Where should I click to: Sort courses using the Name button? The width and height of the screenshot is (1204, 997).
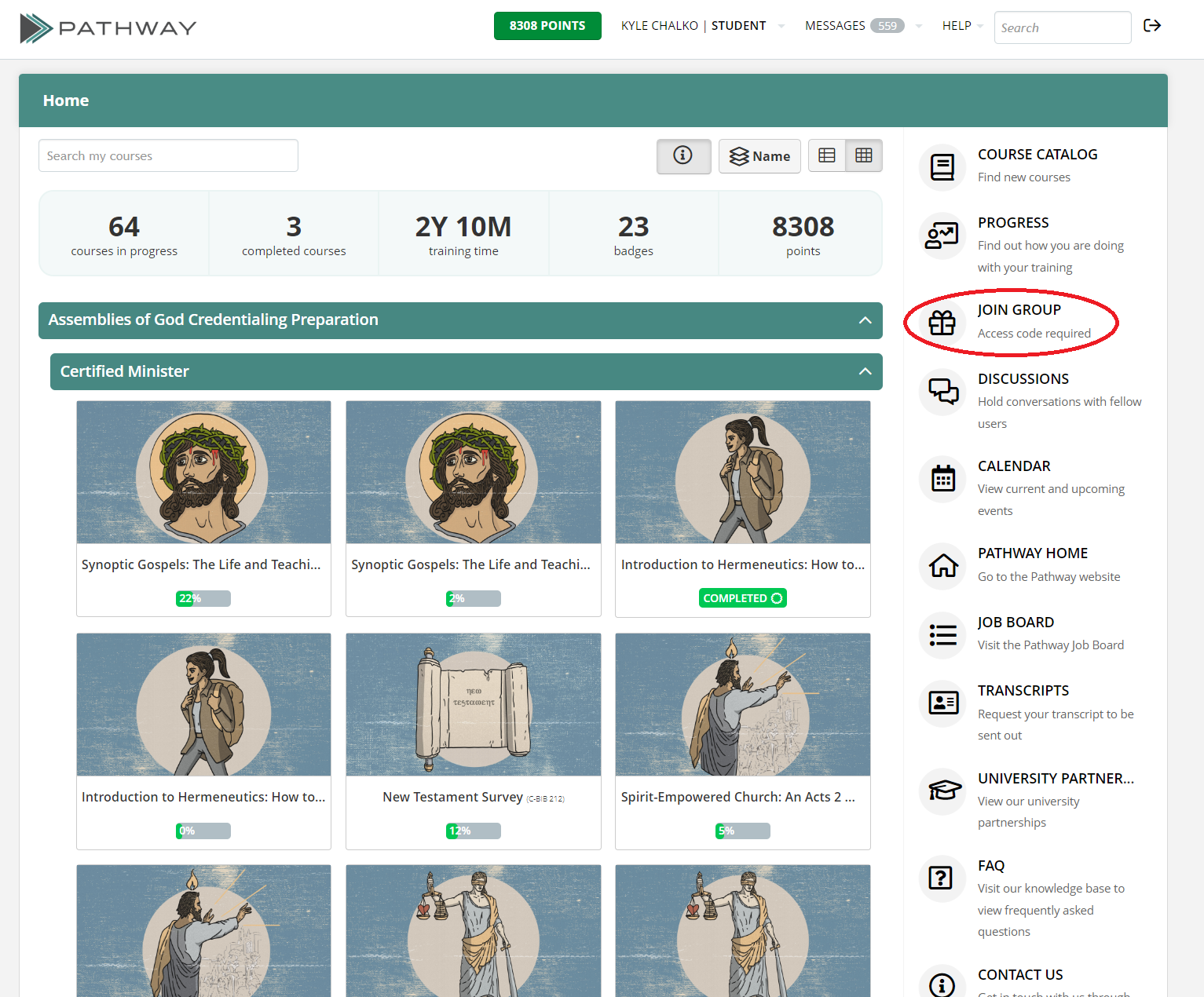[x=759, y=156]
